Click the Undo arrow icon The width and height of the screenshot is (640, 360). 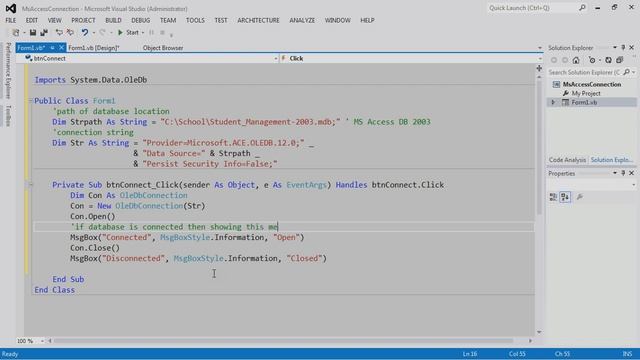point(84,32)
